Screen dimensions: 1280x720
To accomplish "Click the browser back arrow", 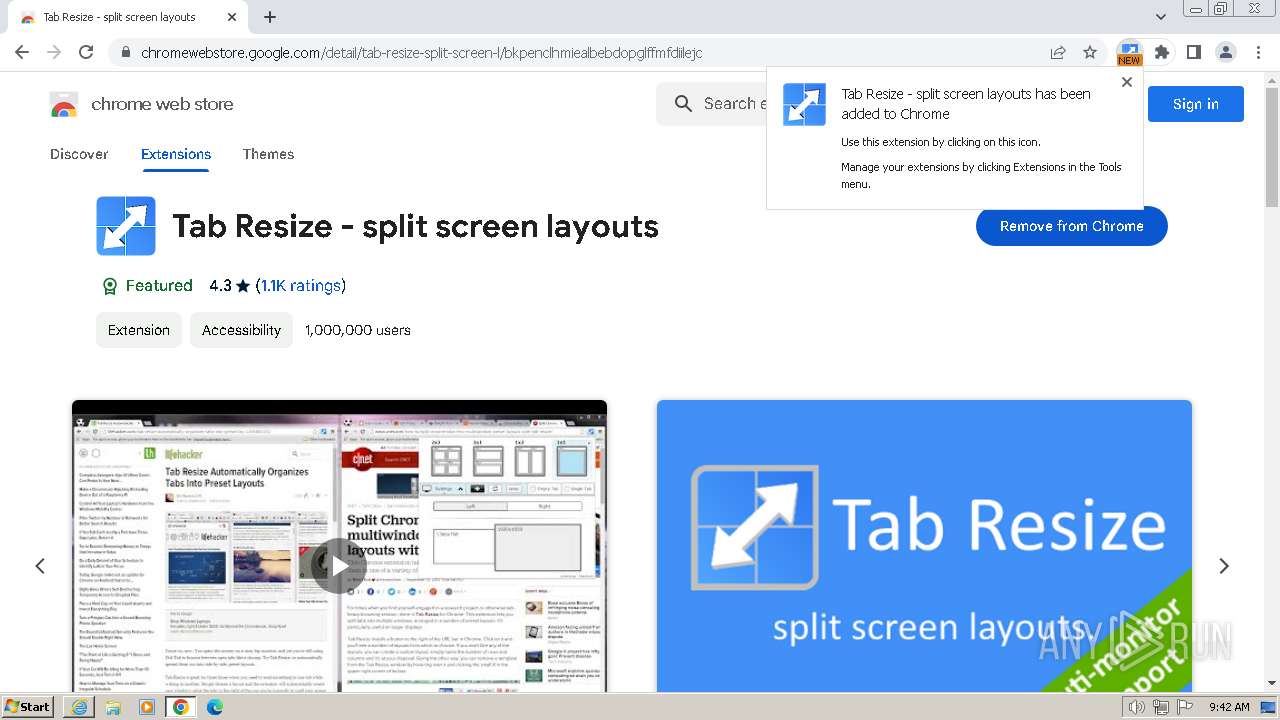I will (x=22, y=52).
